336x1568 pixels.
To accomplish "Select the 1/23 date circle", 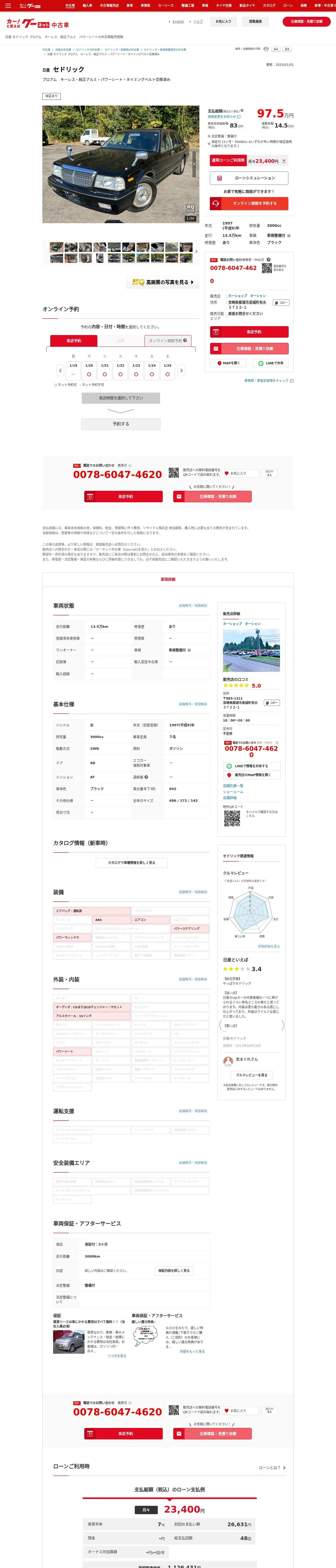I will 136,374.
